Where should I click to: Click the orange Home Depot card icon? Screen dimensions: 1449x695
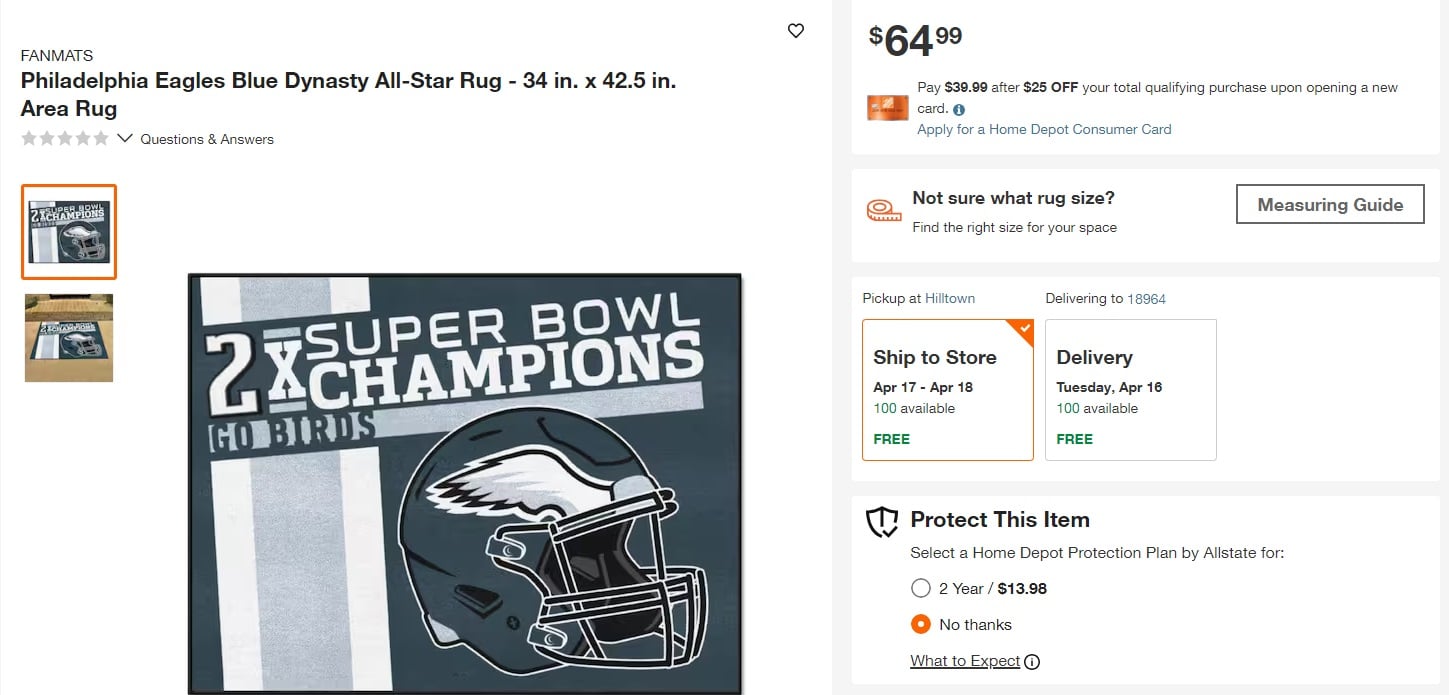coord(887,108)
